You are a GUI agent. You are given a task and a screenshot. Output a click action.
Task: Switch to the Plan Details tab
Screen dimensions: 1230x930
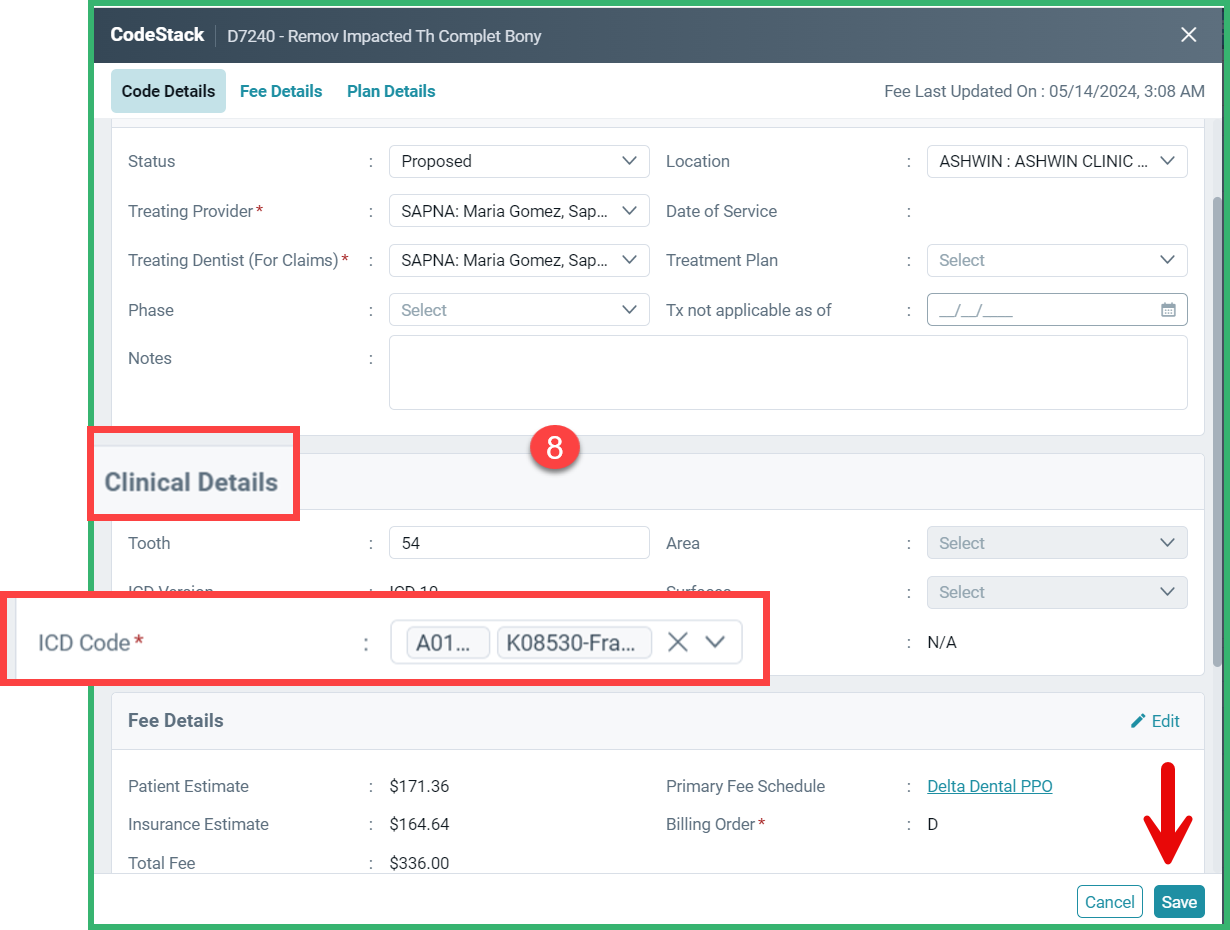pos(391,91)
